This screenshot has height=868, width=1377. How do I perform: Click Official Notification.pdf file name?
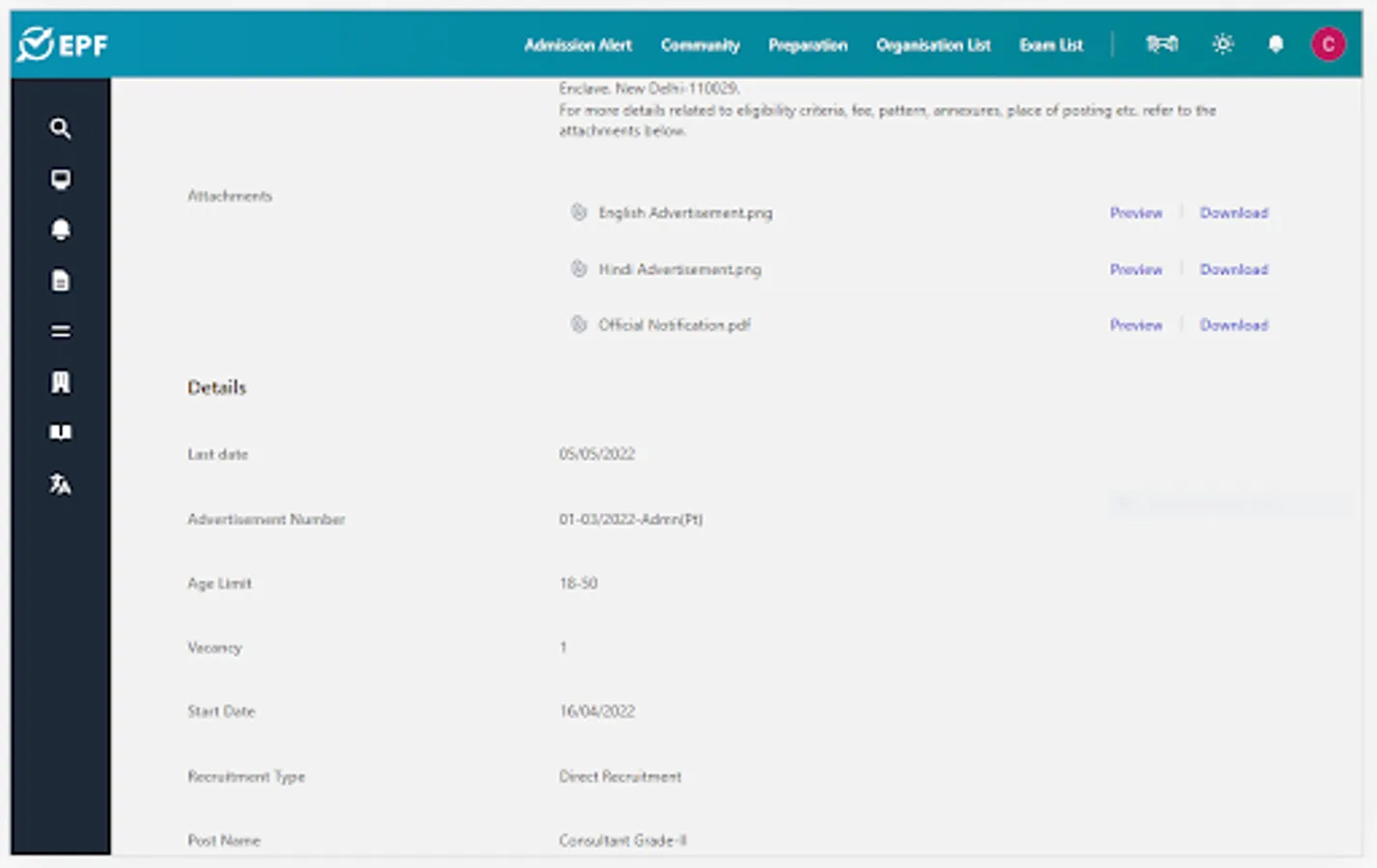(675, 325)
